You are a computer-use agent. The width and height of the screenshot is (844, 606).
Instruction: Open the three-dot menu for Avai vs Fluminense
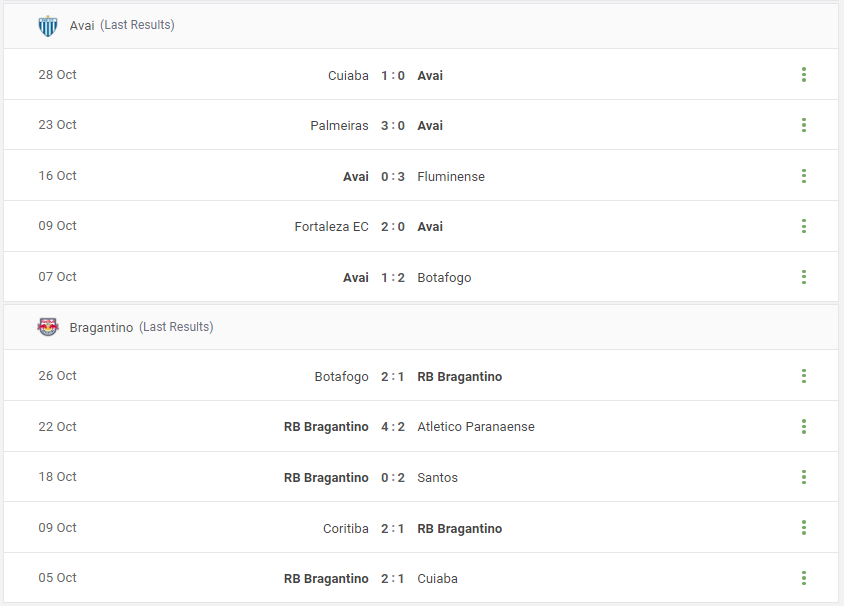click(804, 176)
